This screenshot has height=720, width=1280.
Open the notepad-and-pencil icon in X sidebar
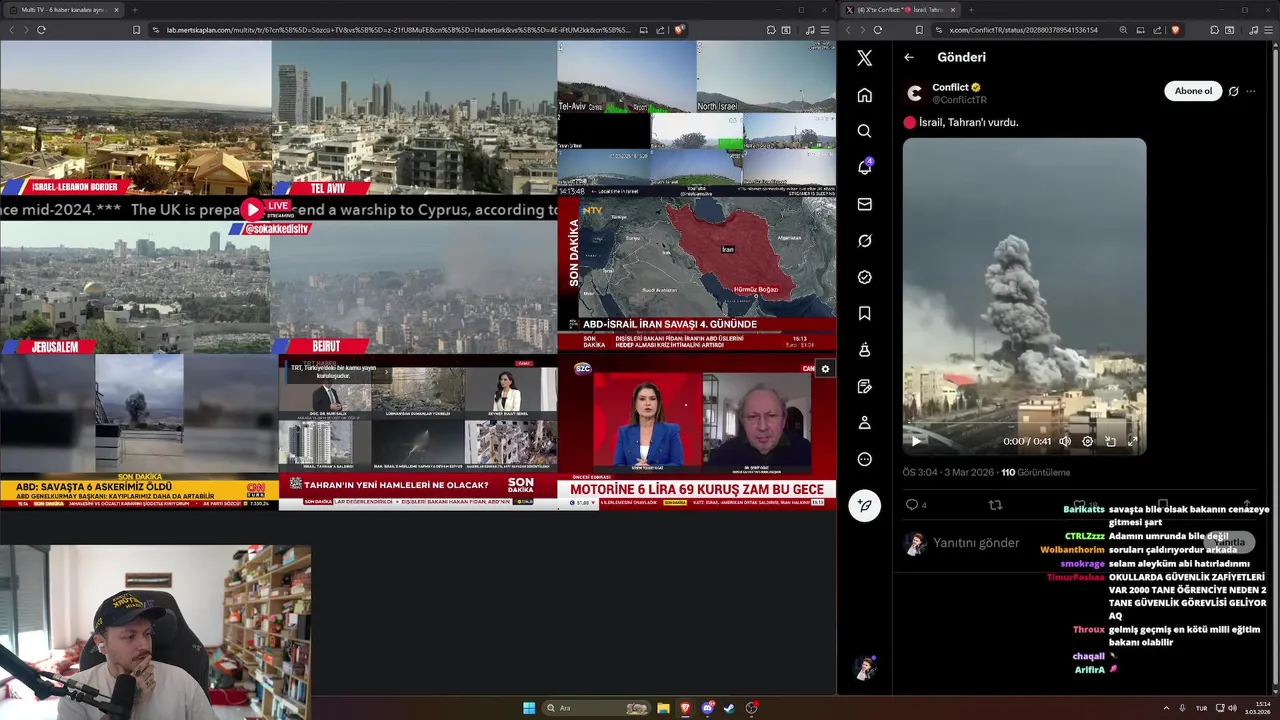coord(865,386)
